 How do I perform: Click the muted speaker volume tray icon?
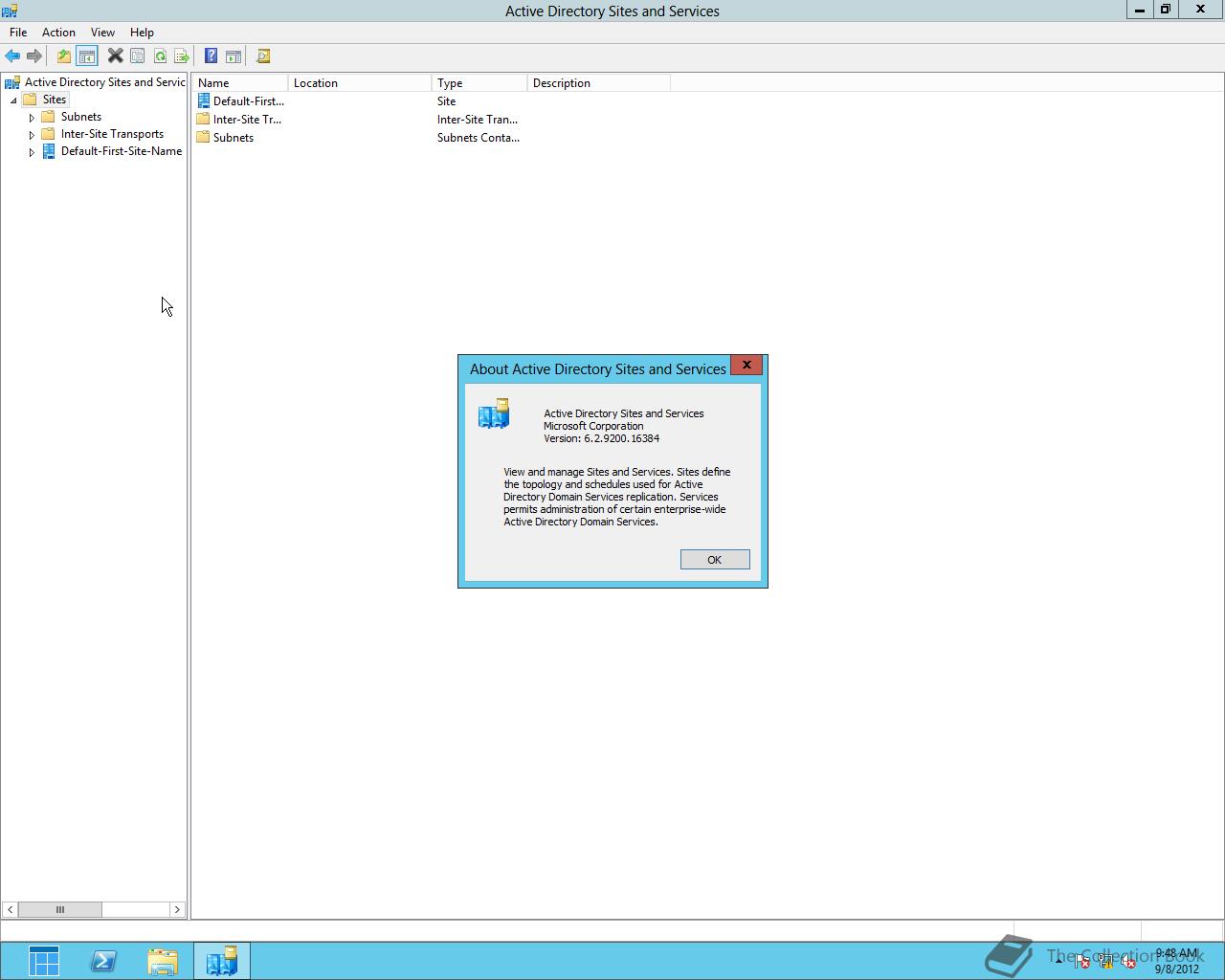pos(1128,962)
